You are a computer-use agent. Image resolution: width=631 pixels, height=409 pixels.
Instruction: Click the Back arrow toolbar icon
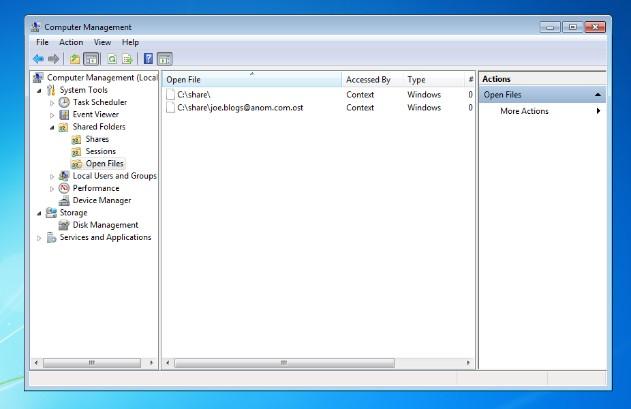(x=38, y=59)
